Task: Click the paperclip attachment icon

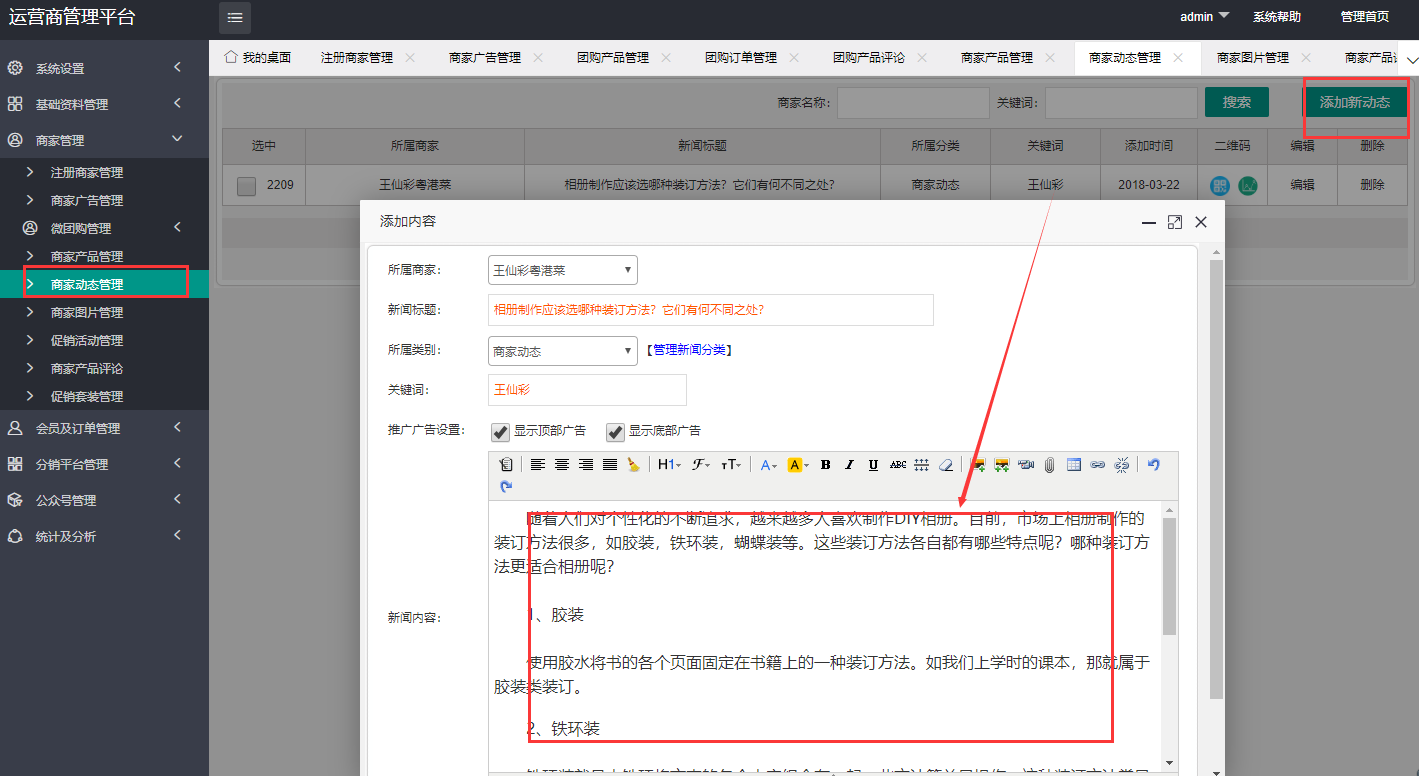Action: [1049, 465]
